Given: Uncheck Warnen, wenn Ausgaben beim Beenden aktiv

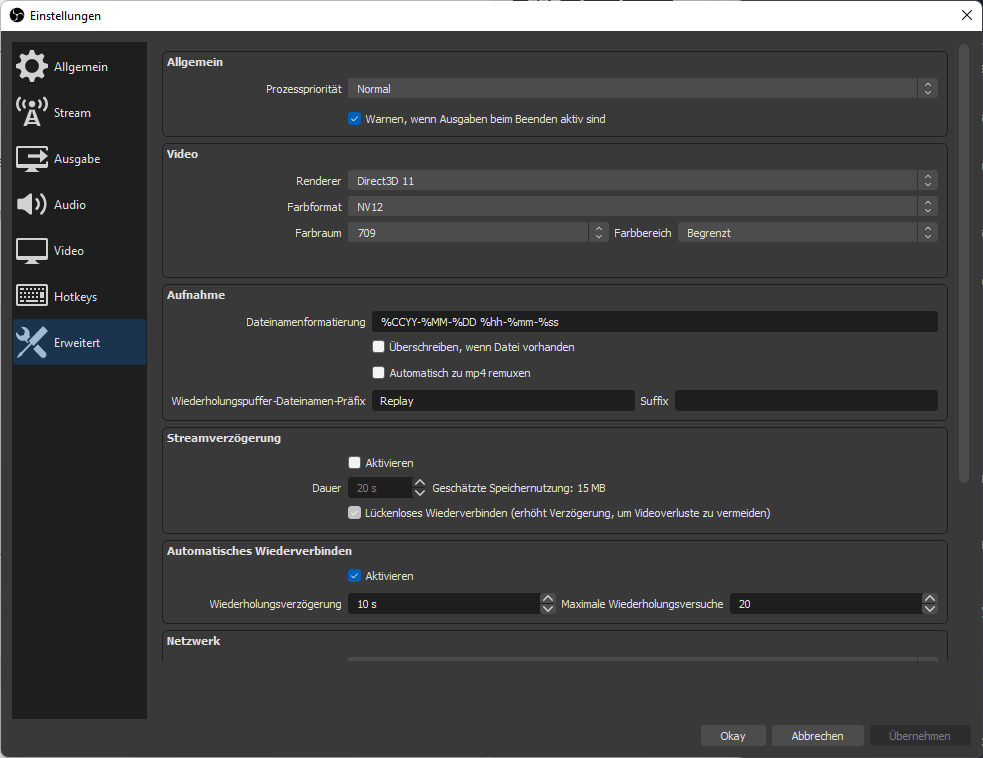Looking at the screenshot, I should coord(354,118).
